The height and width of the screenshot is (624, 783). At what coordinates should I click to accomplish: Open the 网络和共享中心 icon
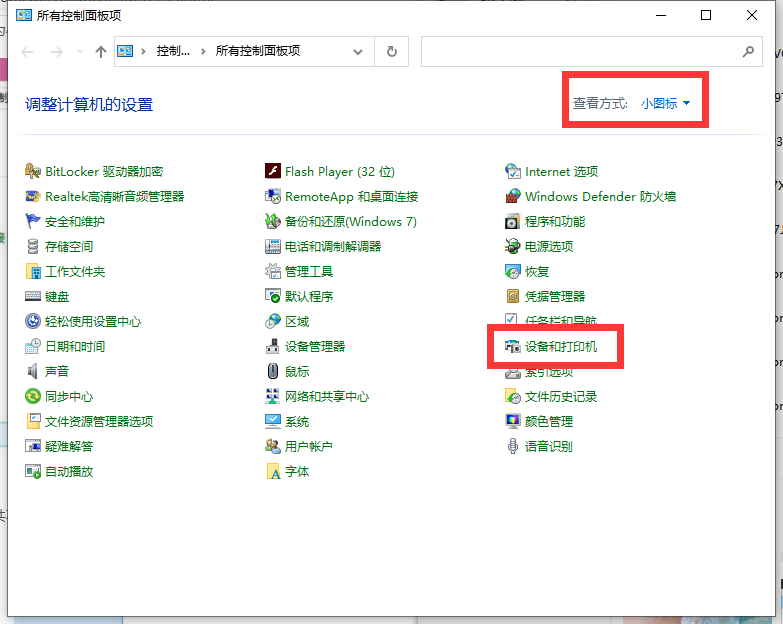tap(273, 396)
